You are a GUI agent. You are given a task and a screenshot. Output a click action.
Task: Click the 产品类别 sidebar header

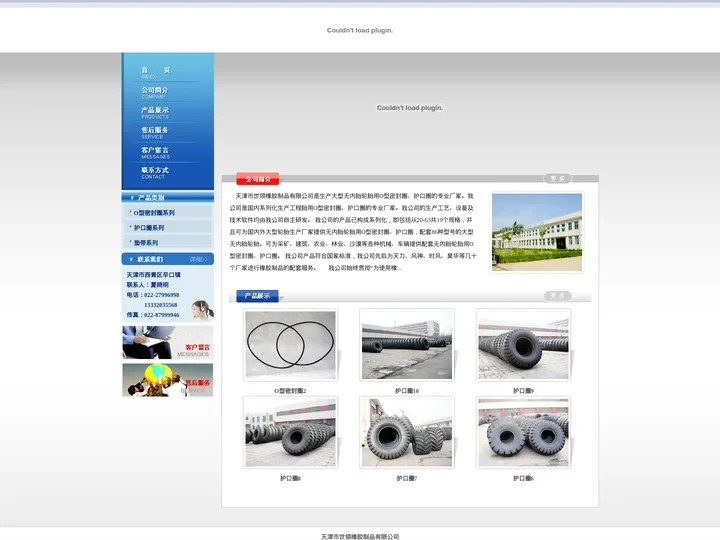(152, 197)
